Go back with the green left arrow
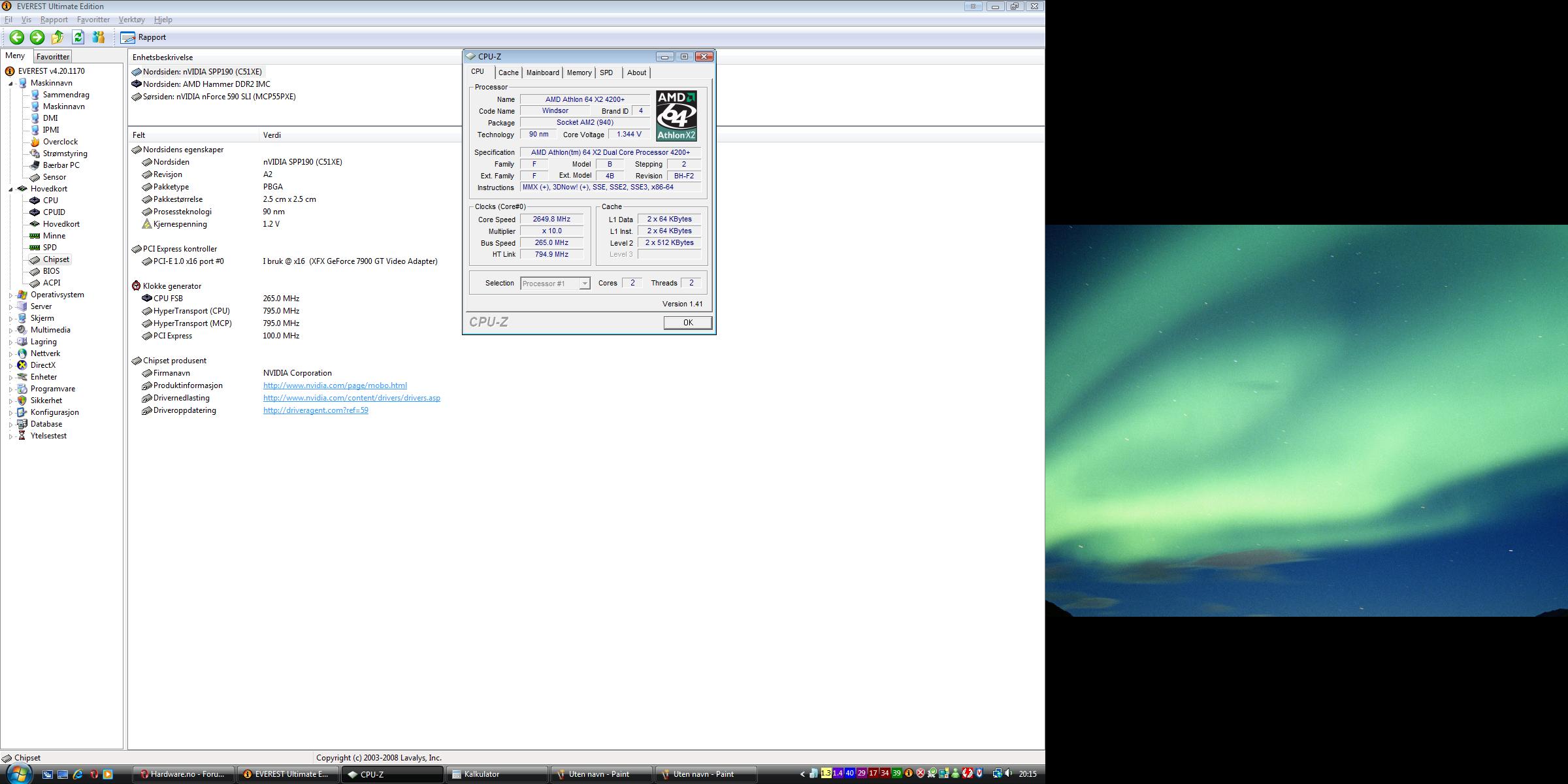This screenshot has height=784, width=1568. 17,37
